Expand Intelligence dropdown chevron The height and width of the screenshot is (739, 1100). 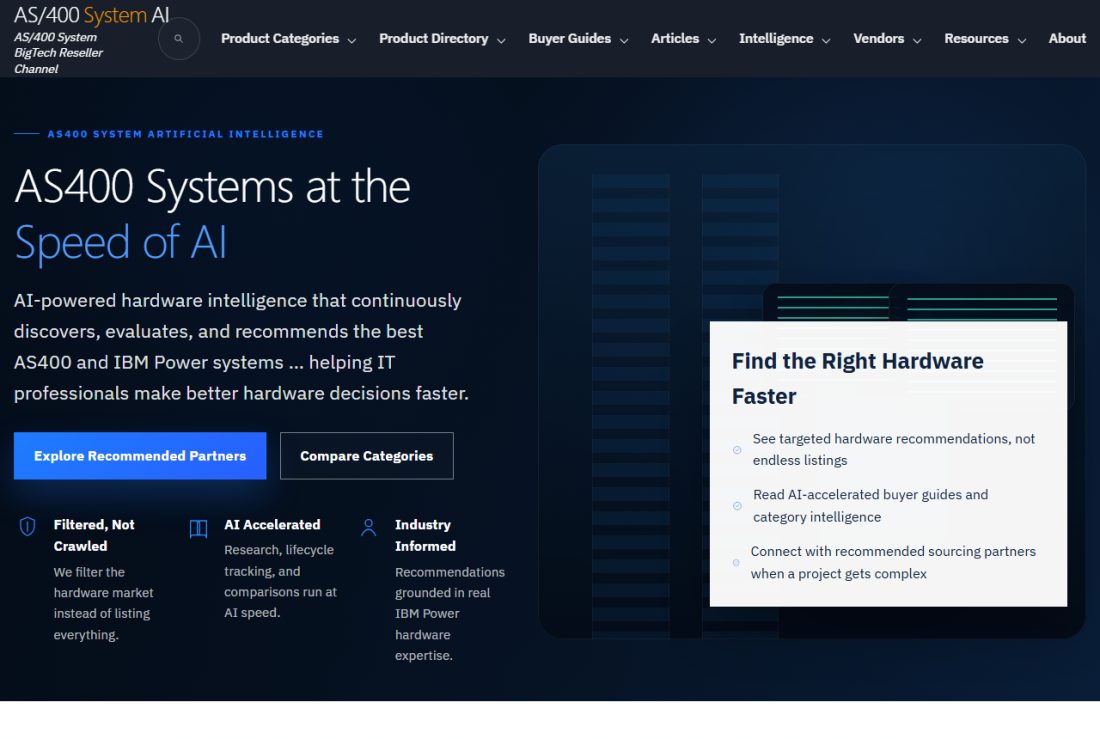coord(826,41)
